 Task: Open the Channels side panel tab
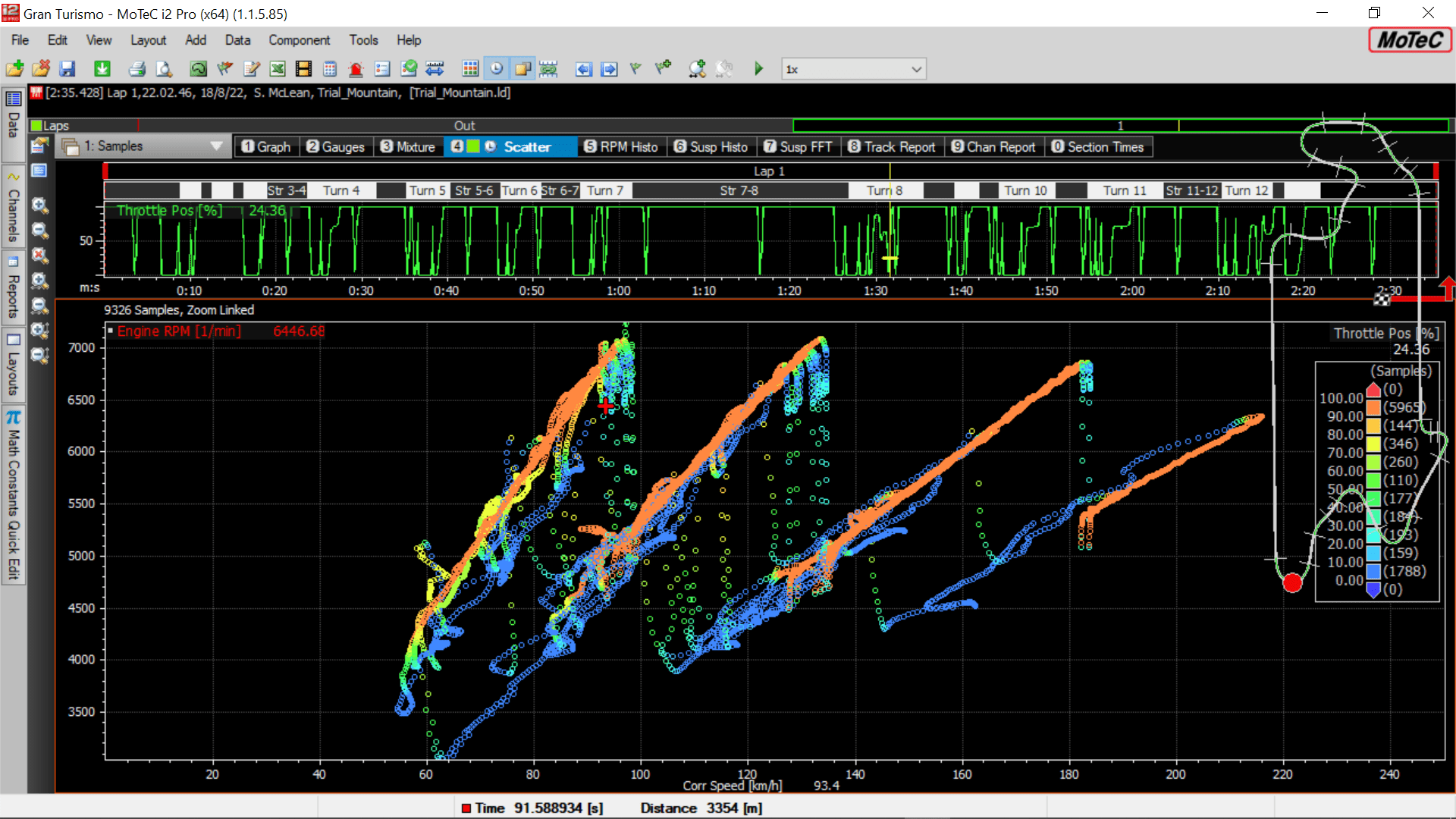[13, 208]
